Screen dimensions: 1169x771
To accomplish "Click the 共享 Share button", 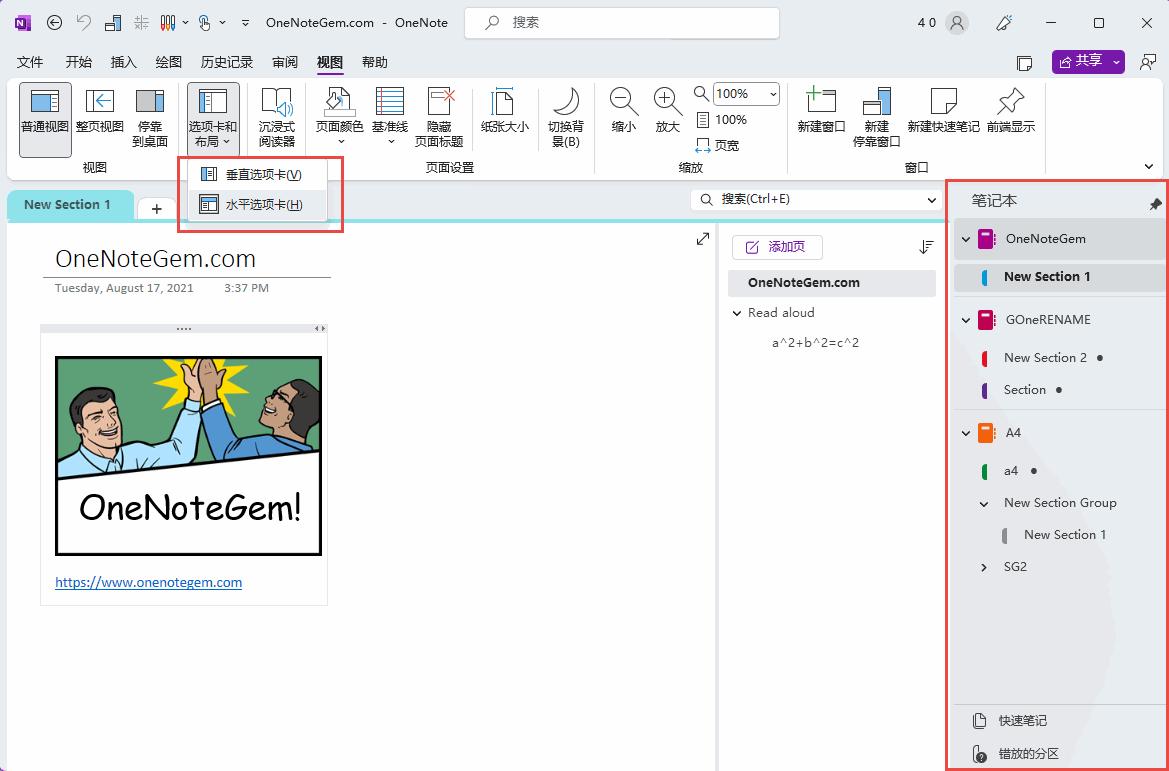I will [x=1088, y=62].
